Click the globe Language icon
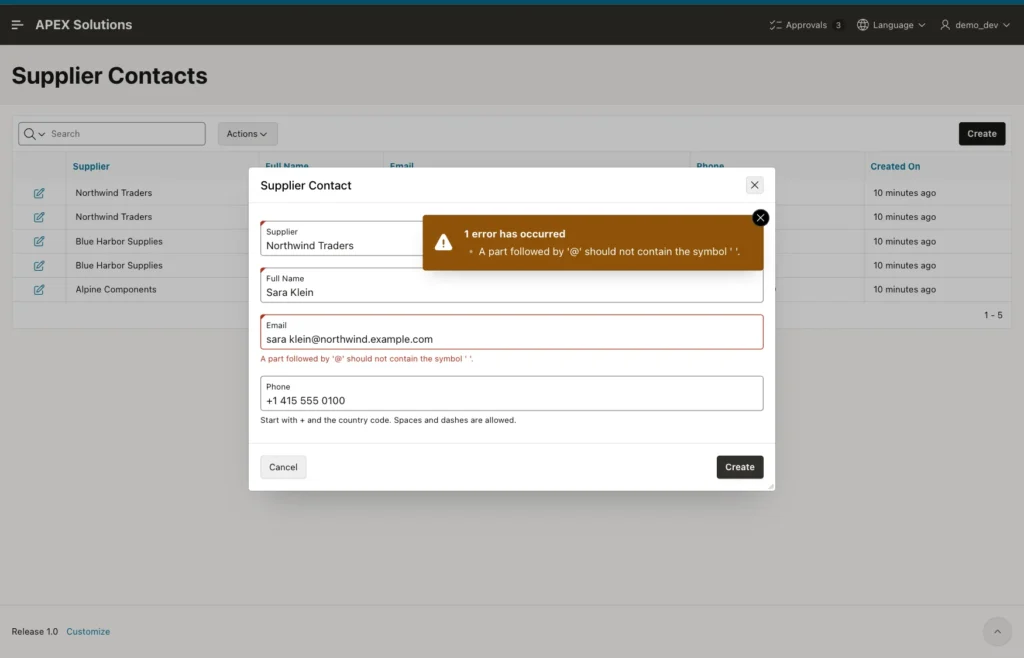The height and width of the screenshot is (658, 1024). [x=863, y=25]
